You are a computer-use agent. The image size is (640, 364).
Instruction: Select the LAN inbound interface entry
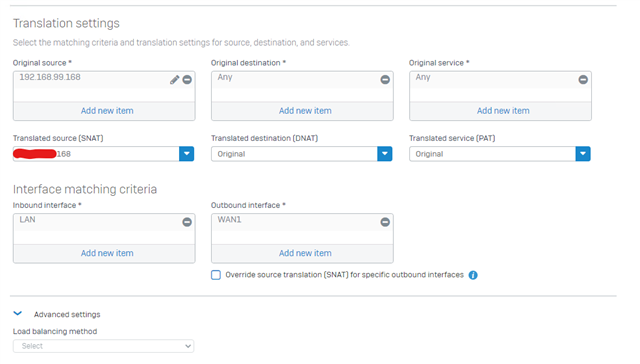tap(27, 220)
